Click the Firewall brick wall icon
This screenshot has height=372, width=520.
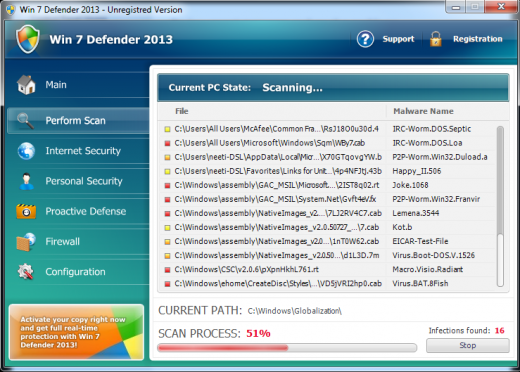[26, 242]
